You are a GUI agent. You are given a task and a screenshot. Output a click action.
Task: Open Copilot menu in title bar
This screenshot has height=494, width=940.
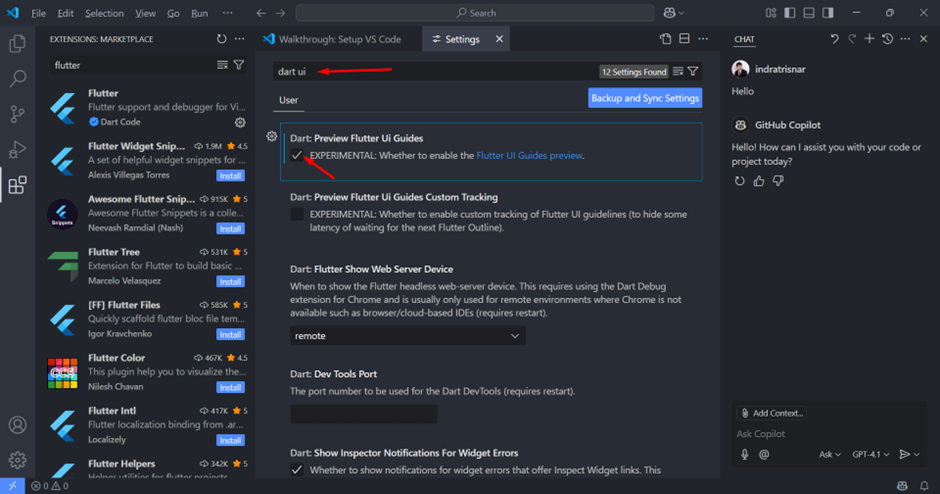(x=674, y=13)
